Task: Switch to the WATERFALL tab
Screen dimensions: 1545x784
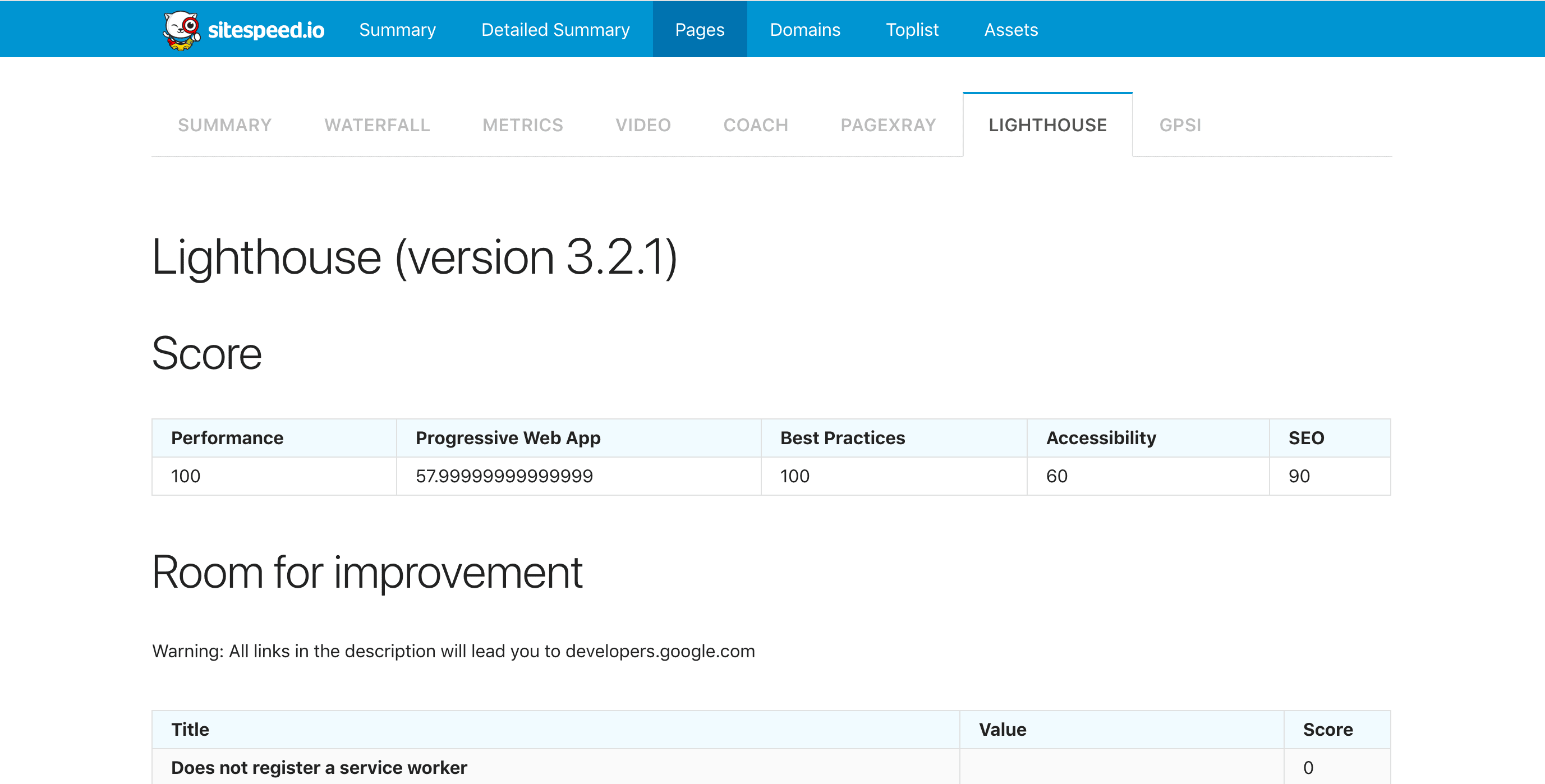Action: pyautogui.click(x=376, y=124)
